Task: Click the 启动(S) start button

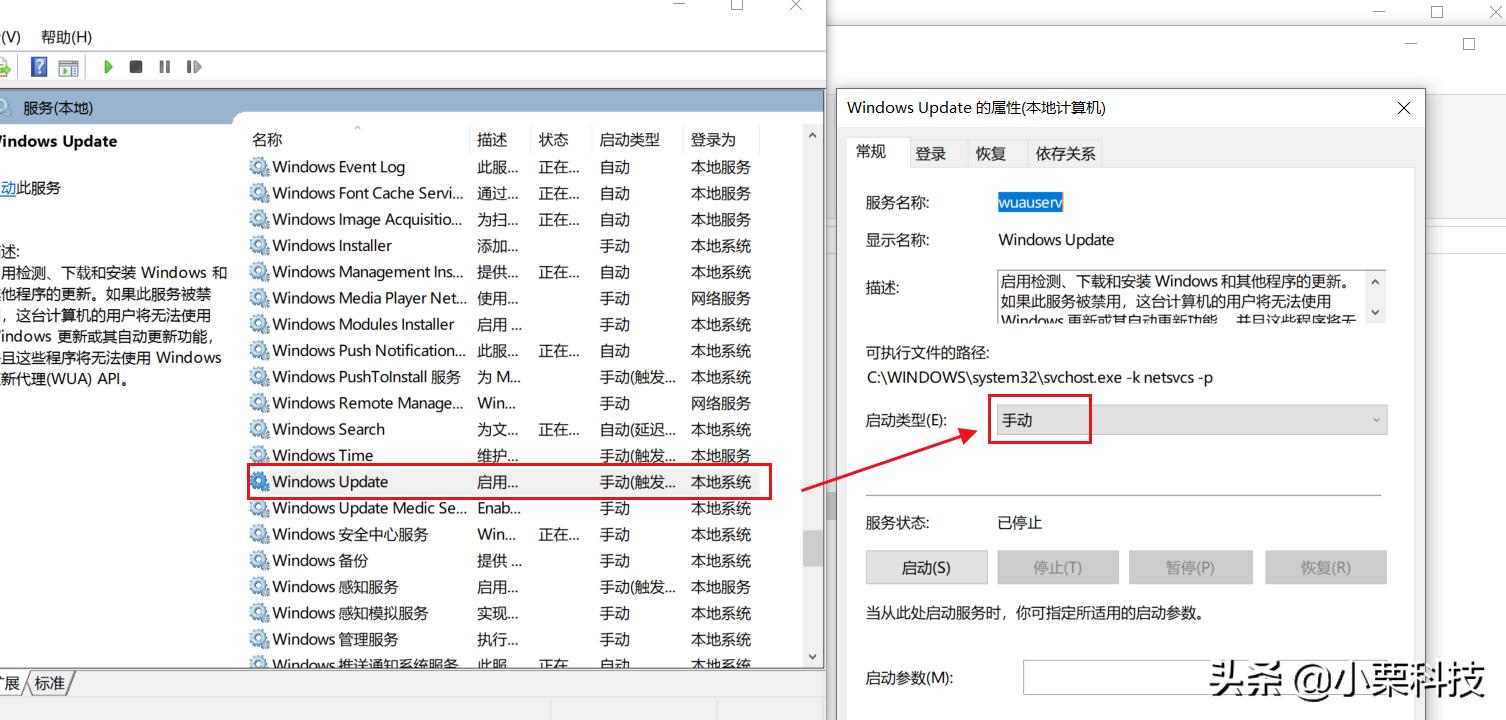Action: [x=925, y=567]
